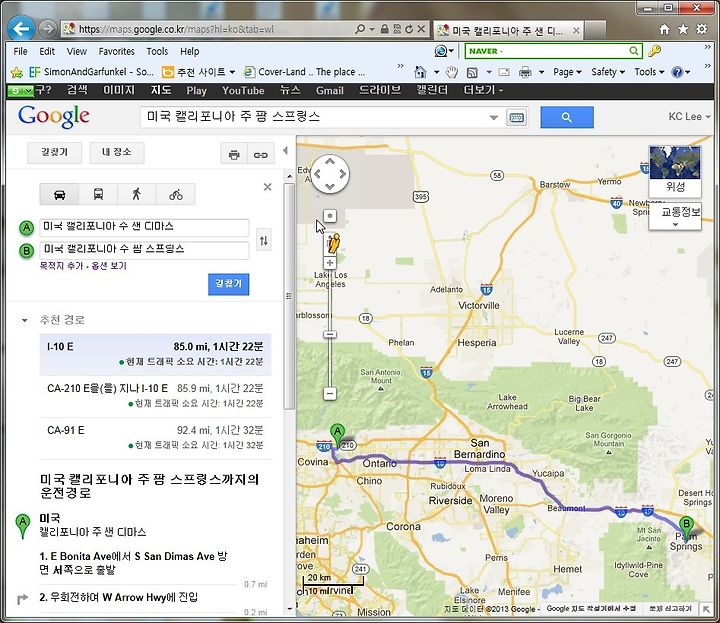Click the browser Back arrow button
The height and width of the screenshot is (623, 720).
pos(21,29)
